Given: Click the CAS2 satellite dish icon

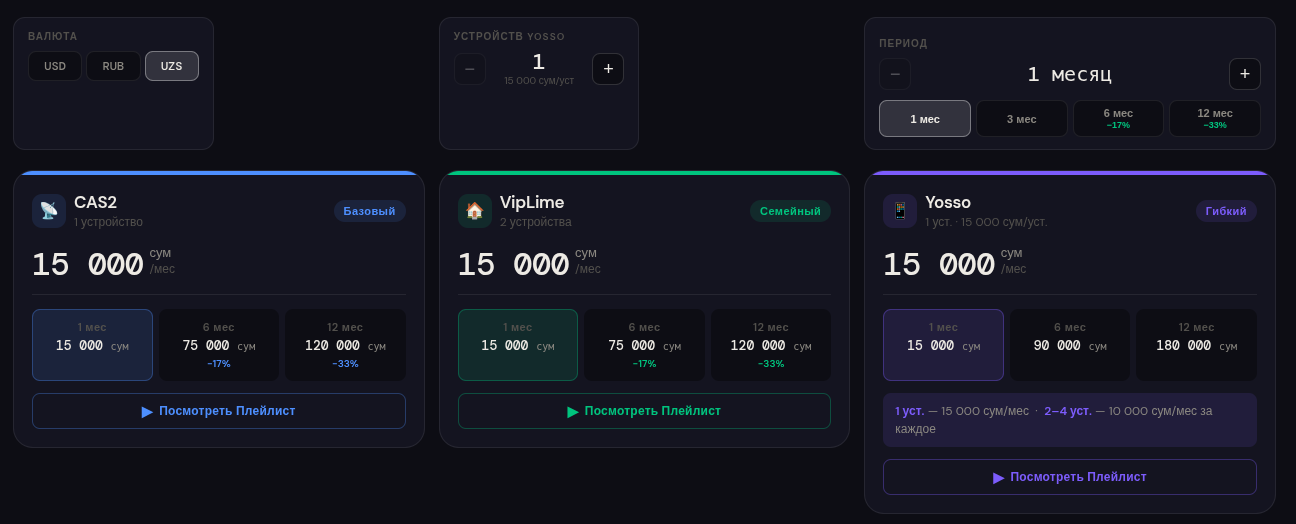Looking at the screenshot, I should click(x=49, y=211).
